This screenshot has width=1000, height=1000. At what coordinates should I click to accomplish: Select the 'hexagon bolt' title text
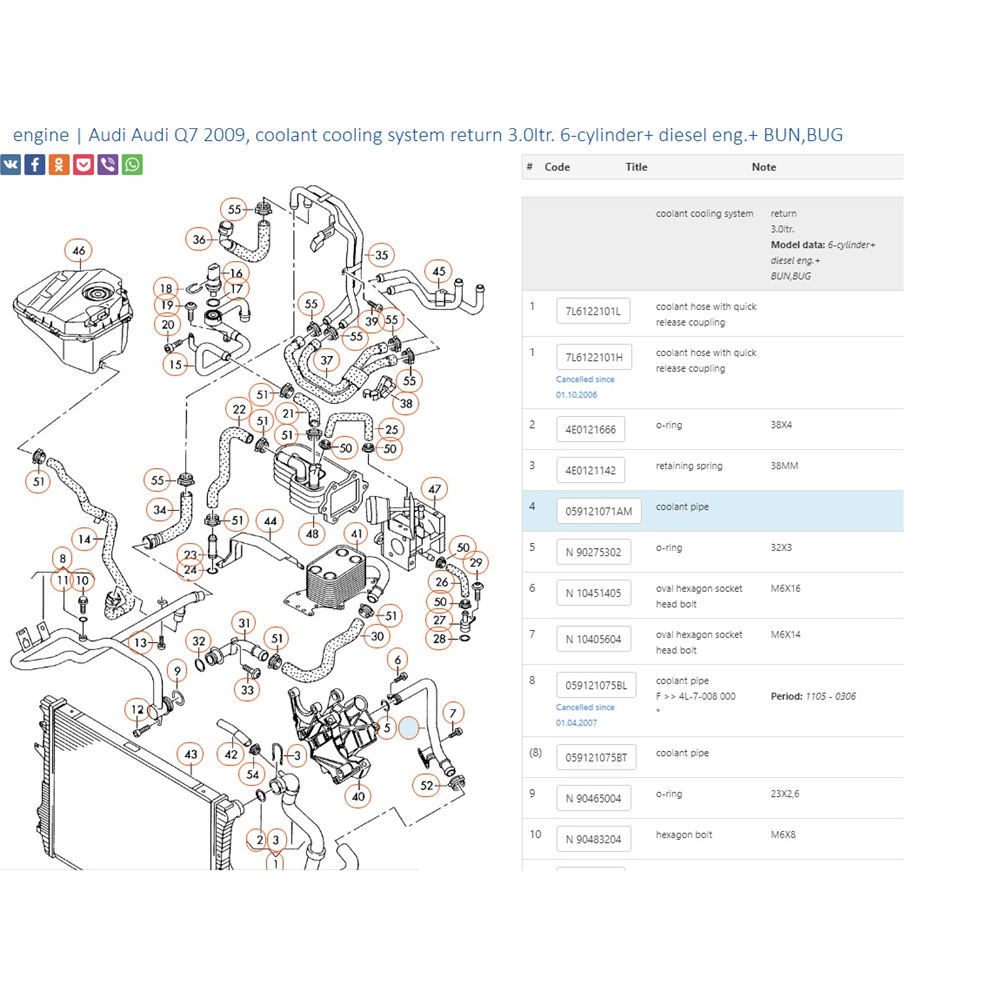point(684,834)
